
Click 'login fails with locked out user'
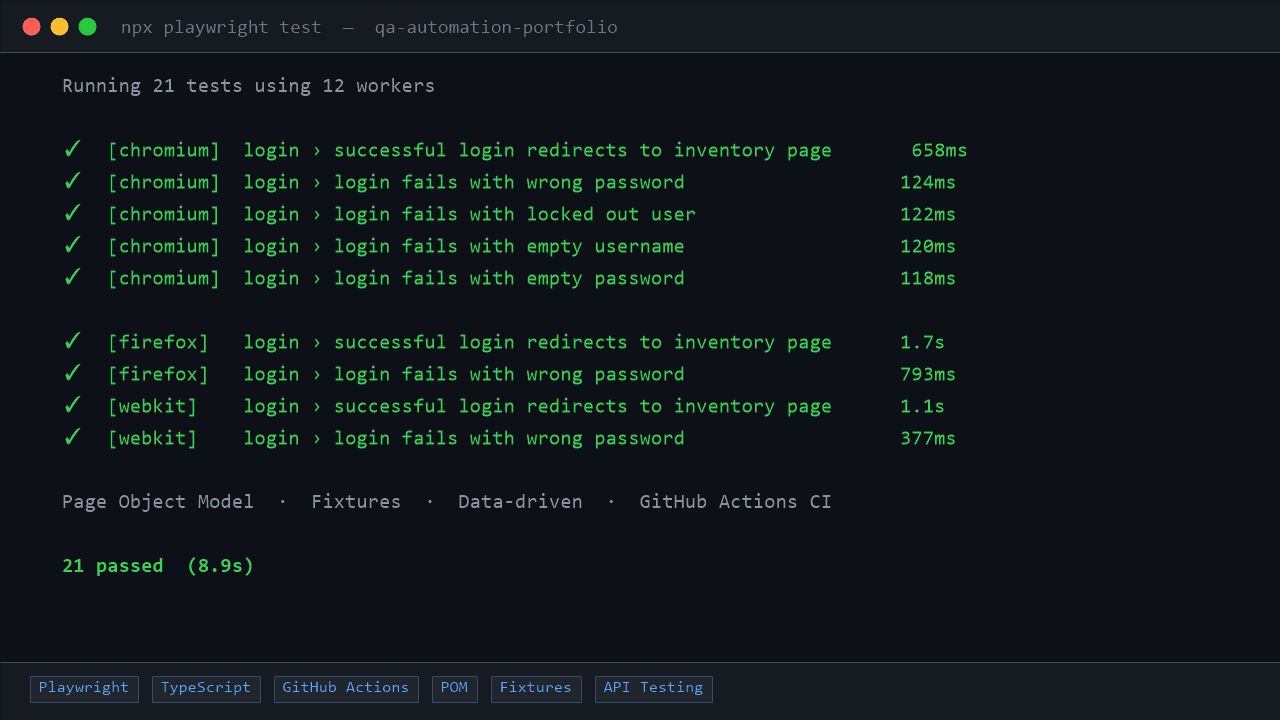pyautogui.click(x=515, y=214)
